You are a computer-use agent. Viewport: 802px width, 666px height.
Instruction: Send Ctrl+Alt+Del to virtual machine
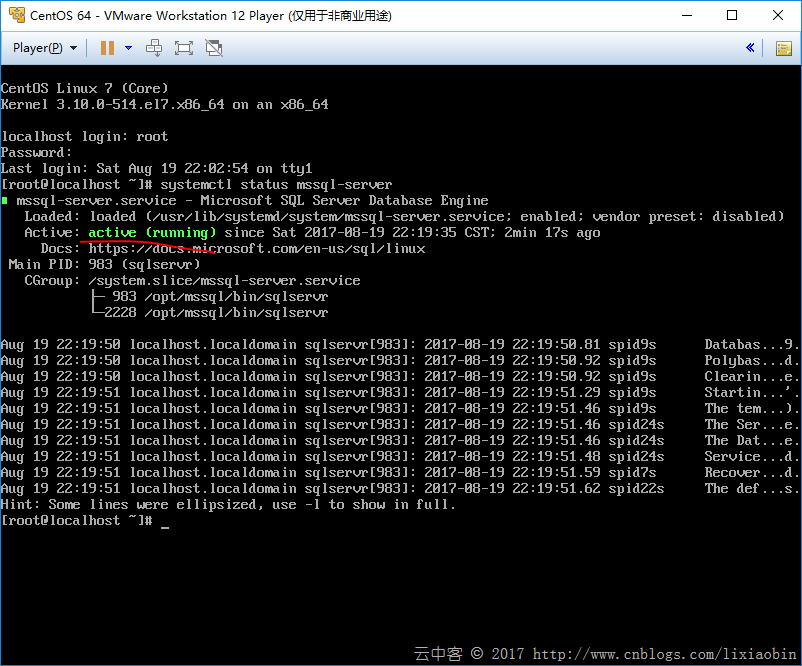pos(154,48)
